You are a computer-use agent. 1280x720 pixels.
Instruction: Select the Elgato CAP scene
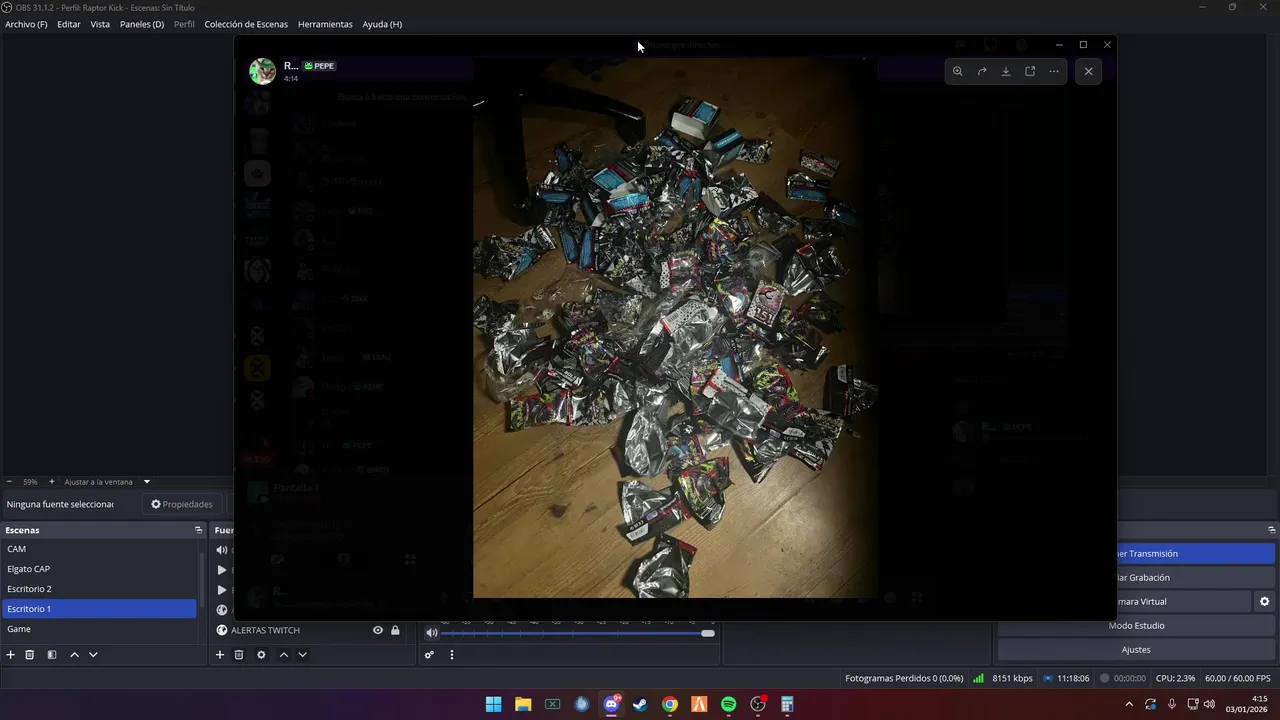tap(99, 569)
